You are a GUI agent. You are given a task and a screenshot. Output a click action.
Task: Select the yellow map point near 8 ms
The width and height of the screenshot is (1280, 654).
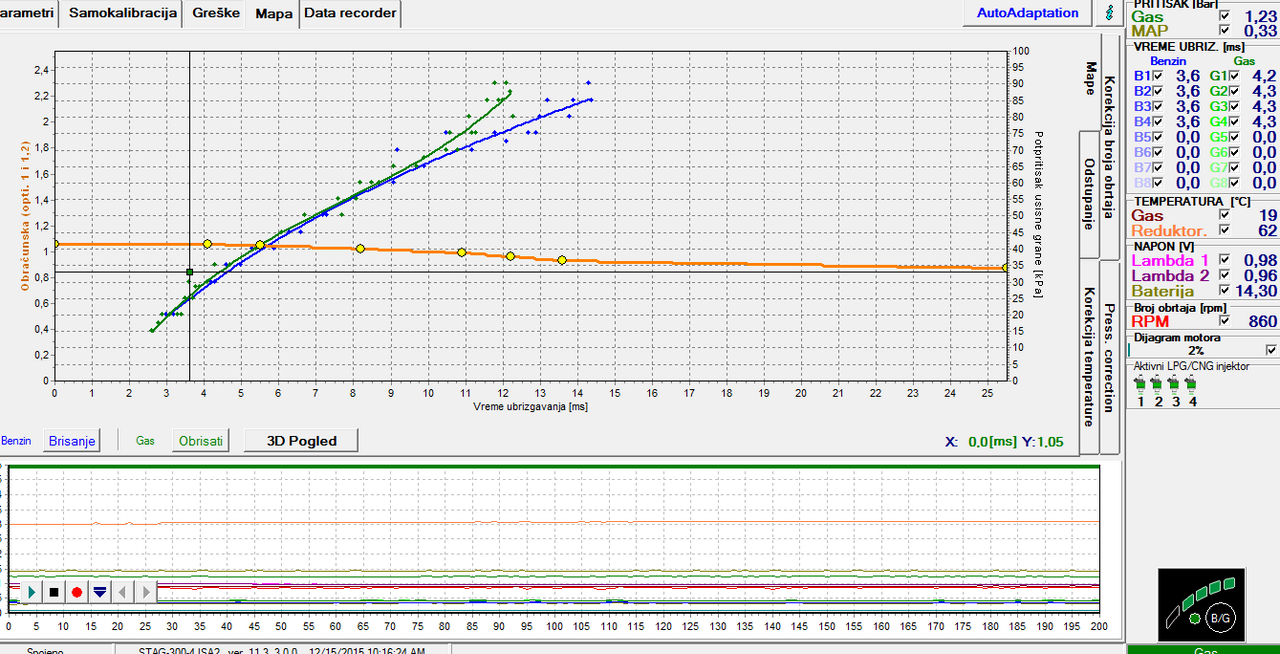tap(360, 248)
